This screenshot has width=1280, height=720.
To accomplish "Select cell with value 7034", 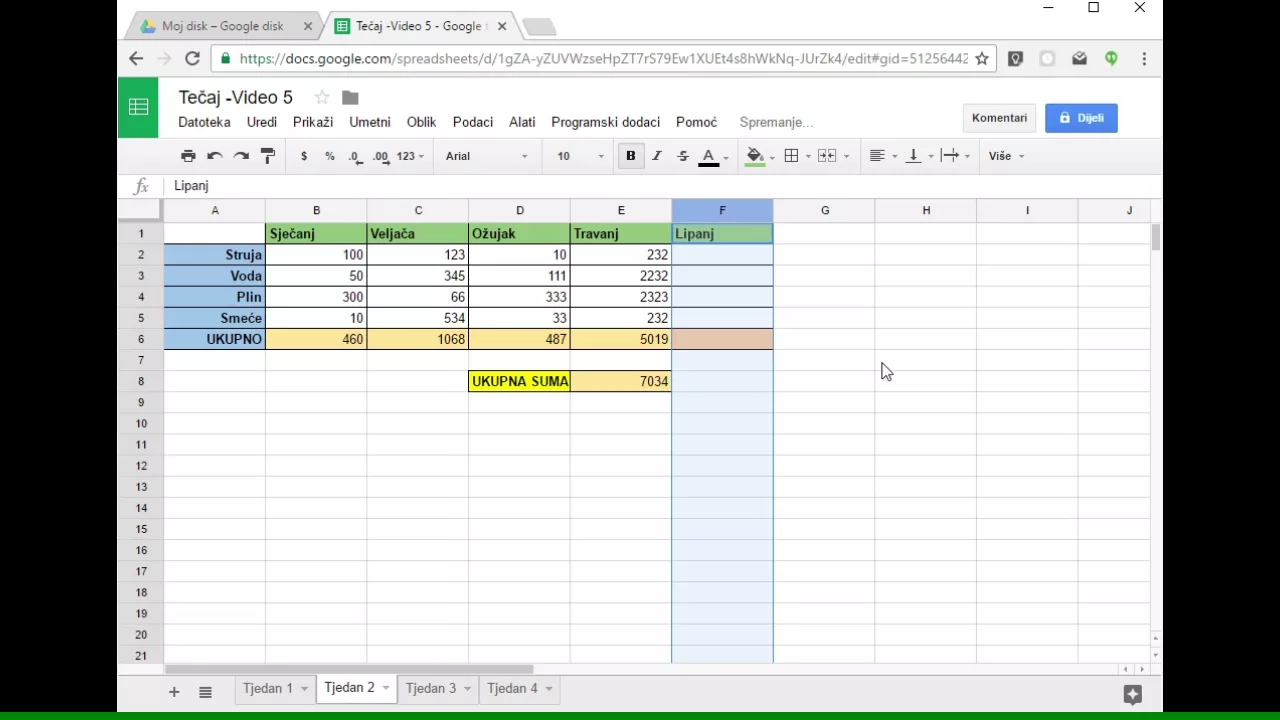I will [x=621, y=381].
